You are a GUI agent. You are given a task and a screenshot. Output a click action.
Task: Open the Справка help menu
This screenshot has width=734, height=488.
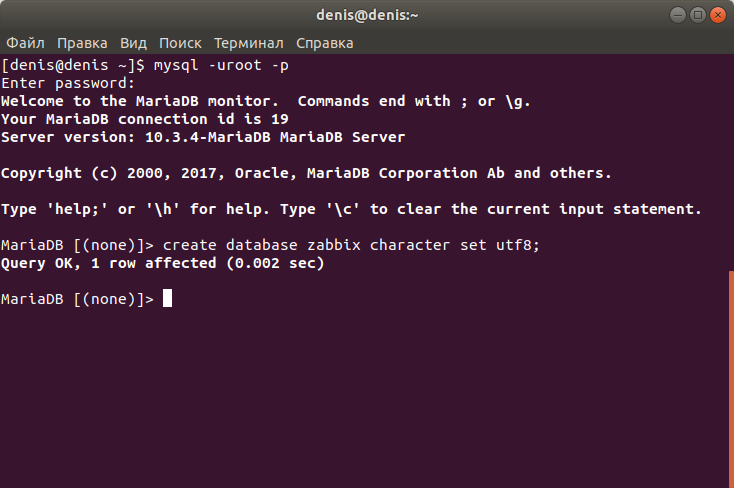click(x=325, y=43)
